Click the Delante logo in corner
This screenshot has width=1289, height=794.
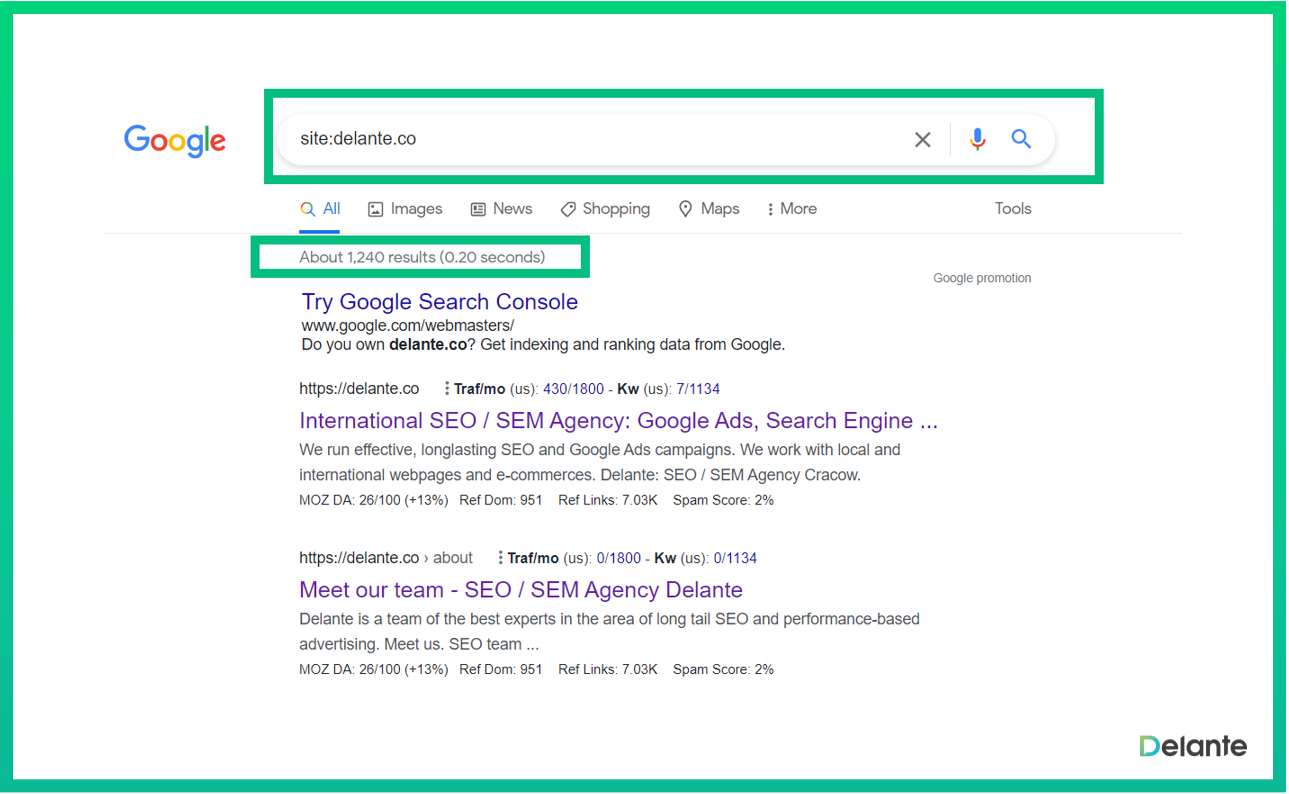(1192, 746)
